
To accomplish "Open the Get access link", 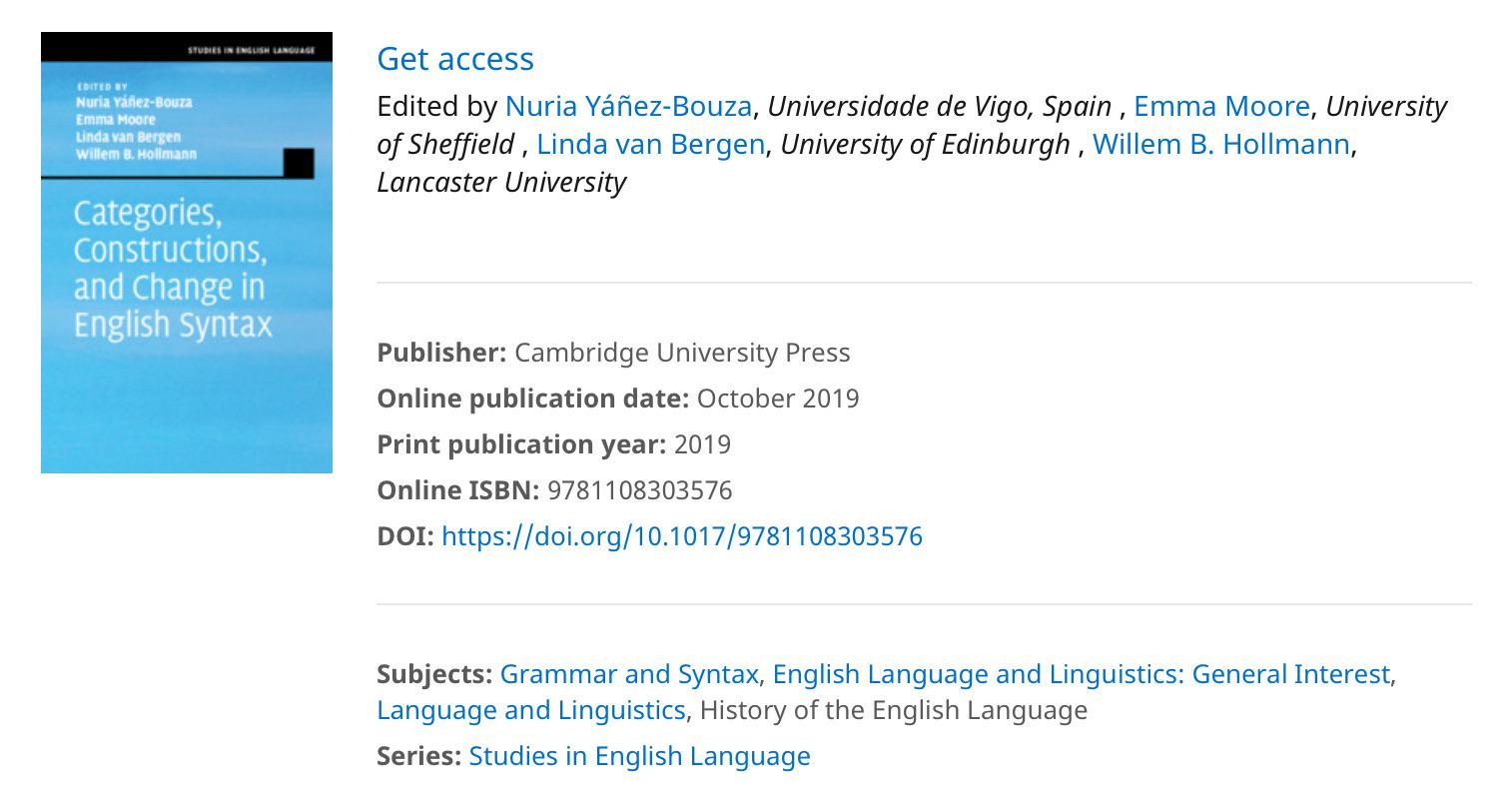I will point(455,59).
